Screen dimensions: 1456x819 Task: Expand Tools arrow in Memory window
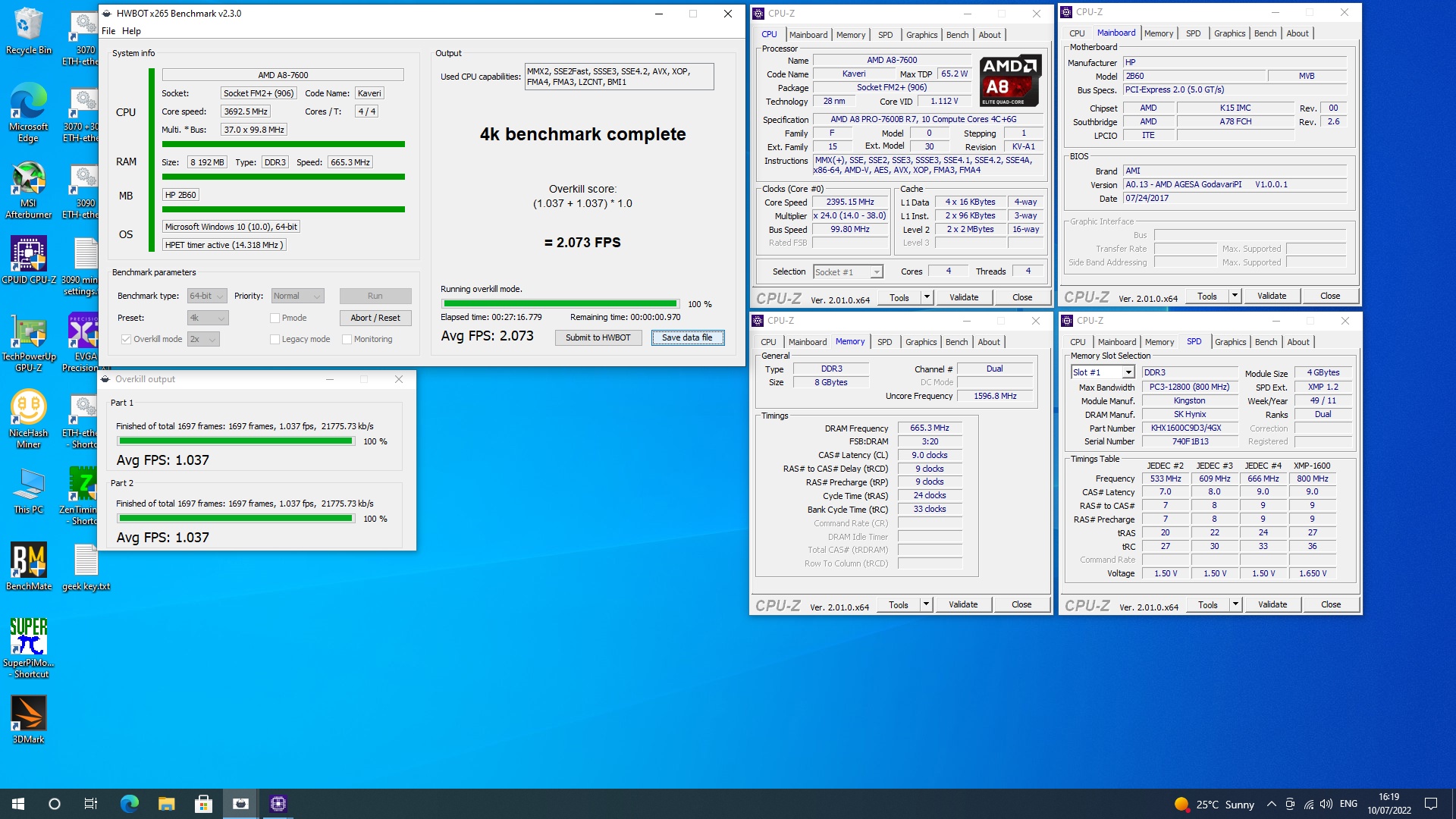click(926, 604)
